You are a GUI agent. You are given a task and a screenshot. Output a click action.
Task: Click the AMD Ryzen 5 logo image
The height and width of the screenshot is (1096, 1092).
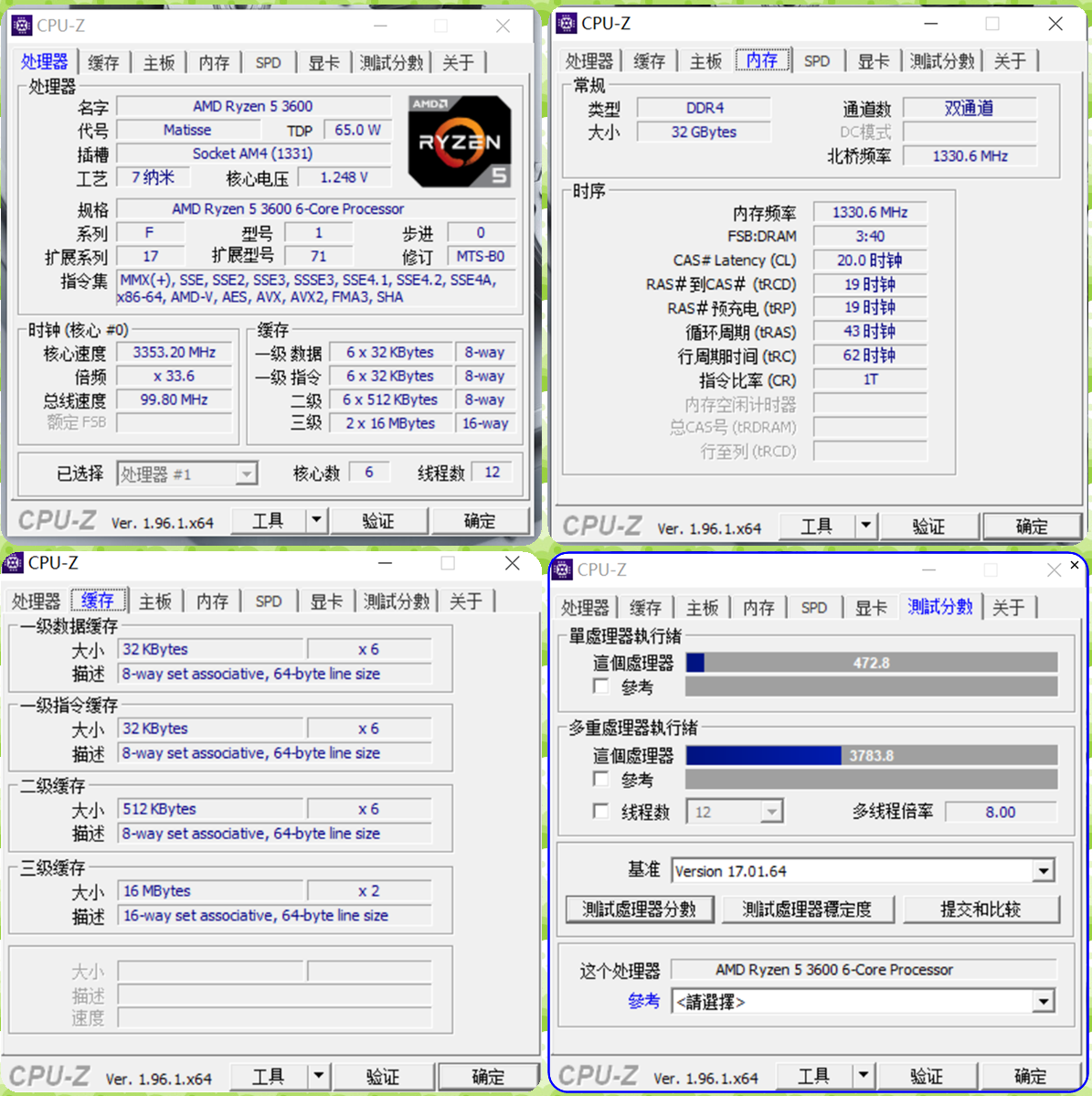pyautogui.click(x=460, y=141)
